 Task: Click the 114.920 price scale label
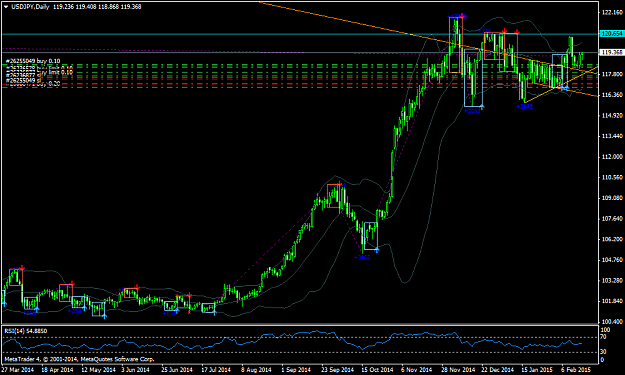pyautogui.click(x=612, y=116)
